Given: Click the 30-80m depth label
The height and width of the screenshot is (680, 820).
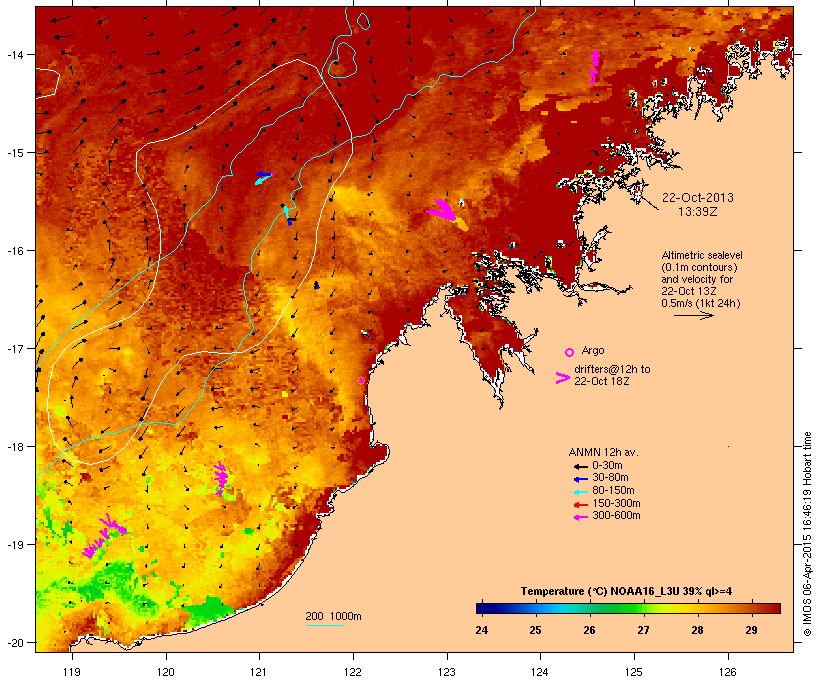Looking at the screenshot, I should [x=610, y=478].
